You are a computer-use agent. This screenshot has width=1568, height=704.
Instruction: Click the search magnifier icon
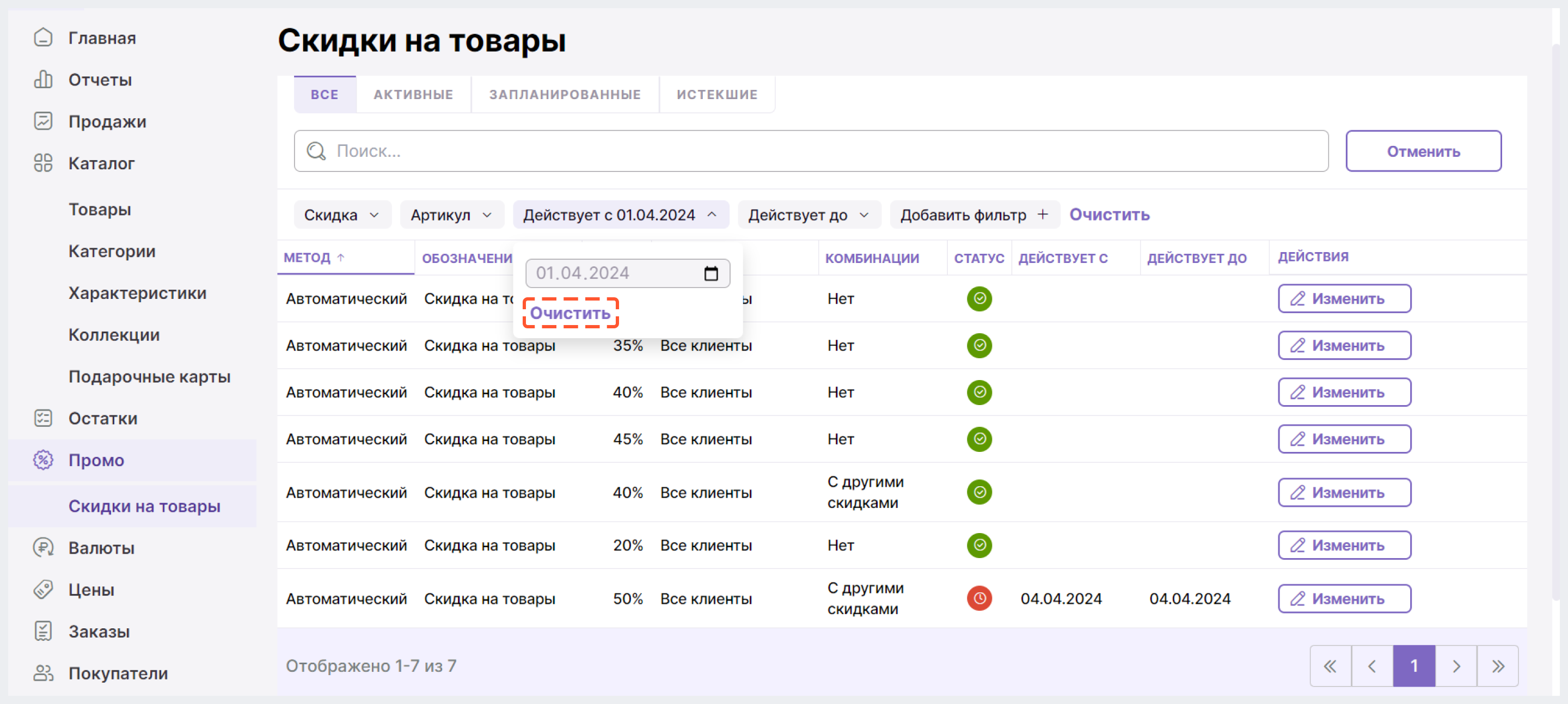pyautogui.click(x=316, y=151)
